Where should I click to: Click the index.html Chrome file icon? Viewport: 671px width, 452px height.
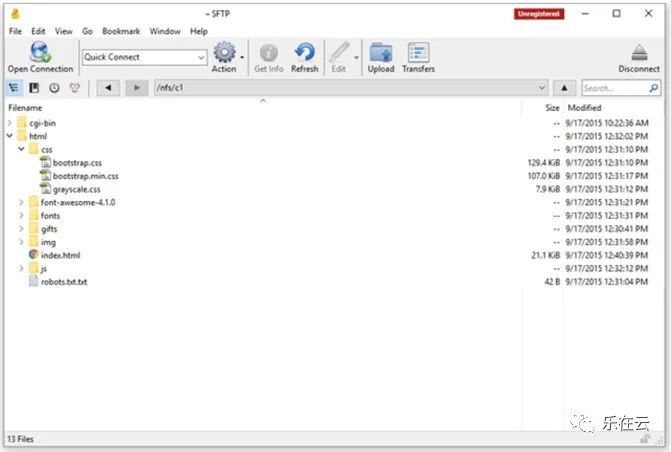[x=33, y=255]
